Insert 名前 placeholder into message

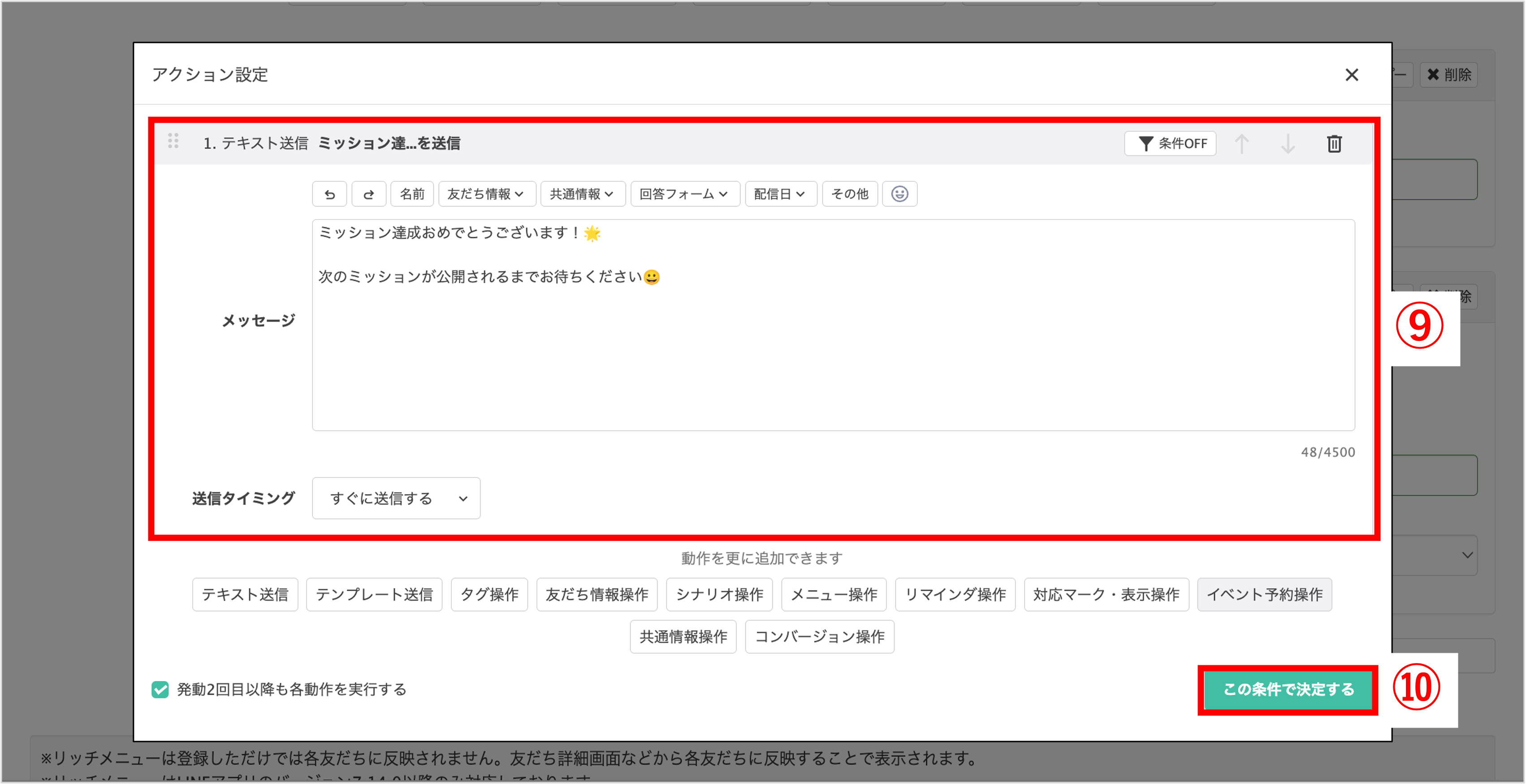pyautogui.click(x=412, y=194)
